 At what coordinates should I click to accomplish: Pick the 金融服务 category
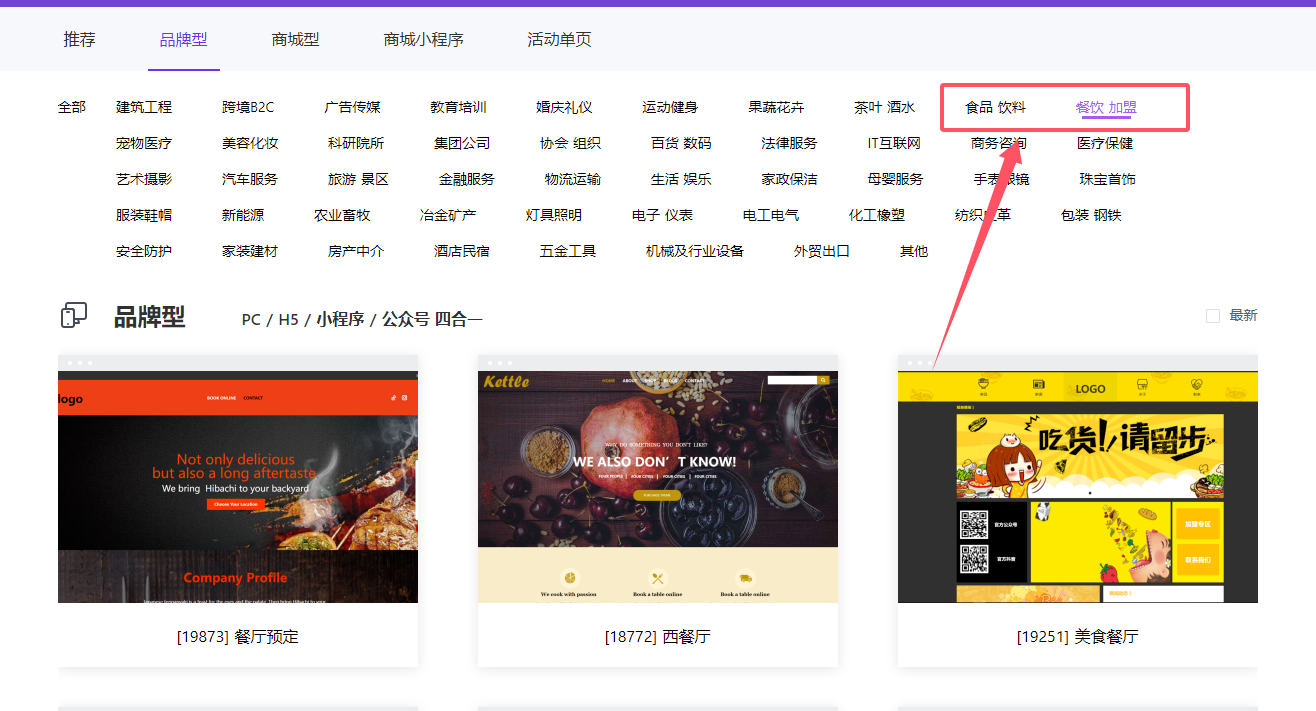tap(467, 179)
